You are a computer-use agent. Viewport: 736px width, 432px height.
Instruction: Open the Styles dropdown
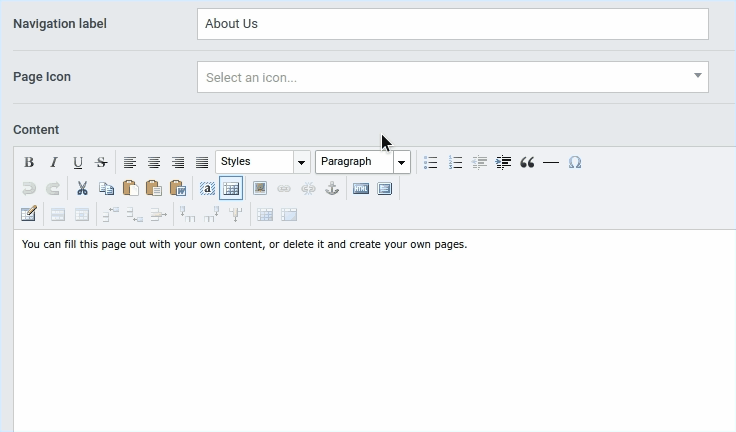pos(263,162)
